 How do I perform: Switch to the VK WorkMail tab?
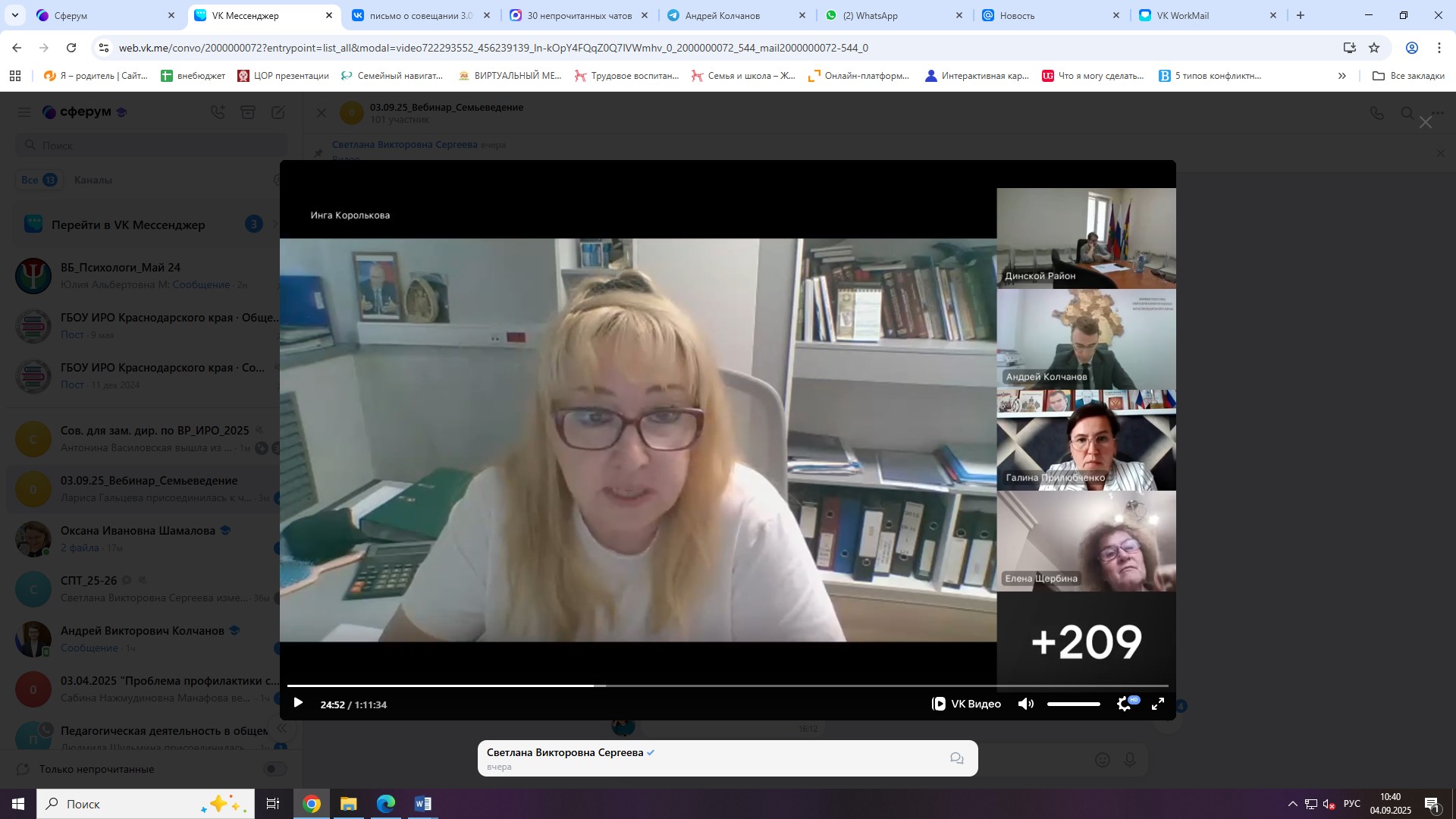tap(1181, 15)
